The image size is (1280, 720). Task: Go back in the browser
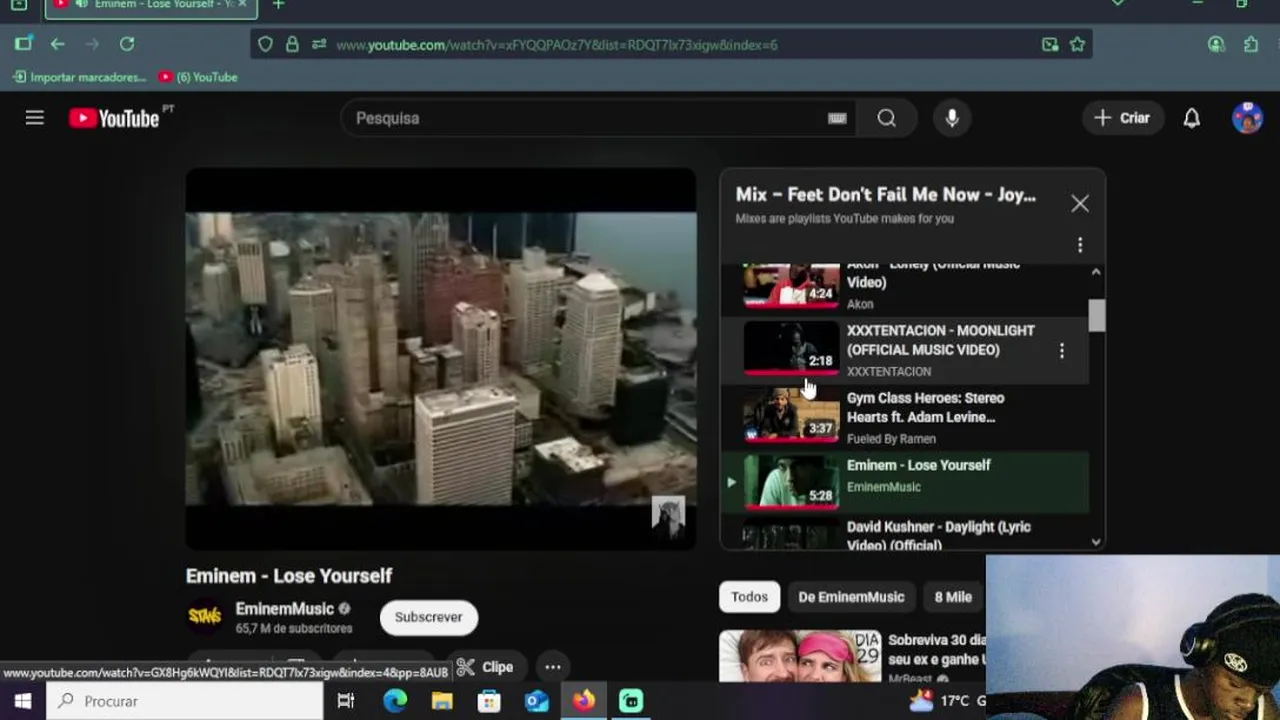pyautogui.click(x=58, y=44)
